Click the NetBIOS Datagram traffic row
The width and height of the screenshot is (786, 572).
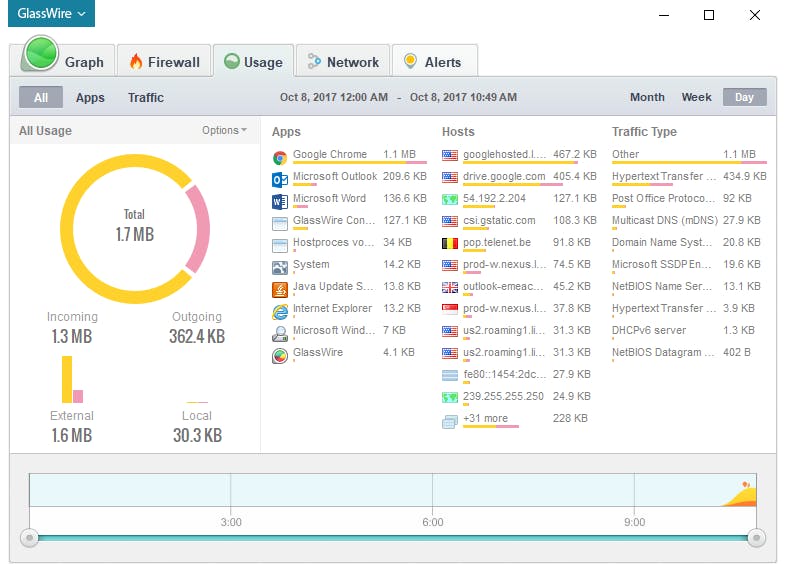(x=689, y=353)
